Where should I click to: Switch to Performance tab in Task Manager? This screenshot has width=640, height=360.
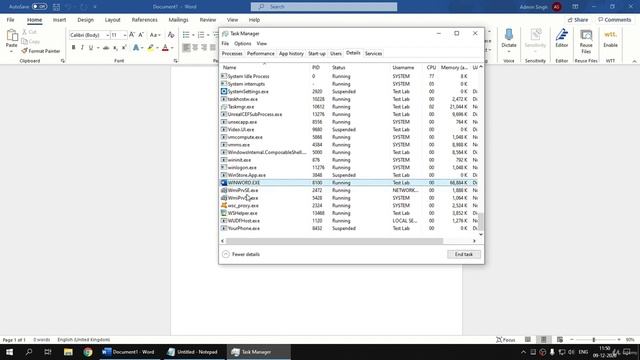coord(260,53)
